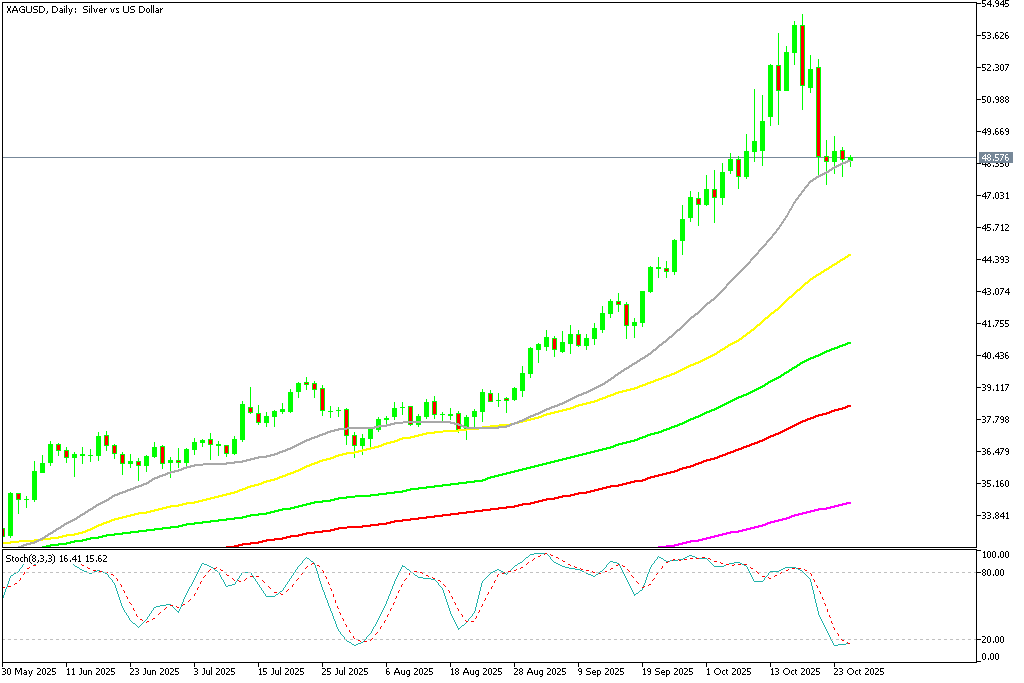Screen dimensions: 1024x683
Task: Click the XAGUSD Daily chart title label
Action: click(85, 9)
